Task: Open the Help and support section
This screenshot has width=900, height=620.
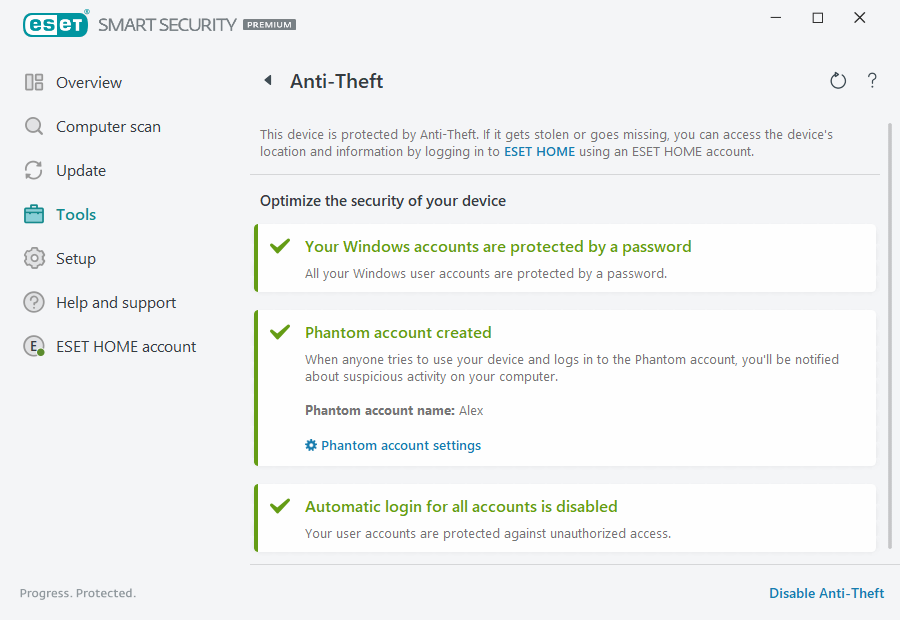Action: click(115, 302)
